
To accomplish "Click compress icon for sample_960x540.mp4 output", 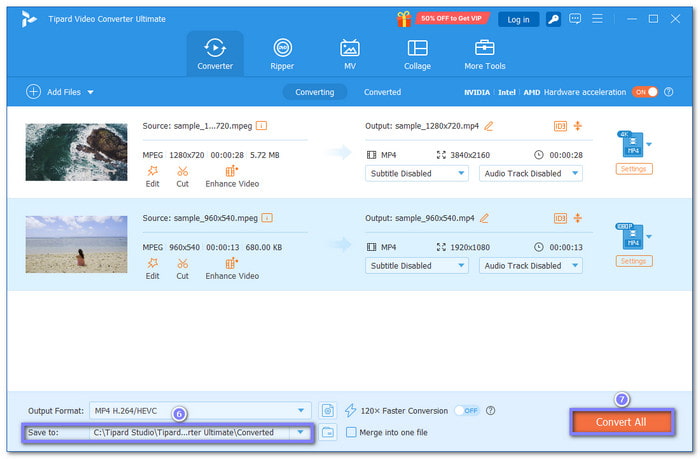I will (x=578, y=218).
